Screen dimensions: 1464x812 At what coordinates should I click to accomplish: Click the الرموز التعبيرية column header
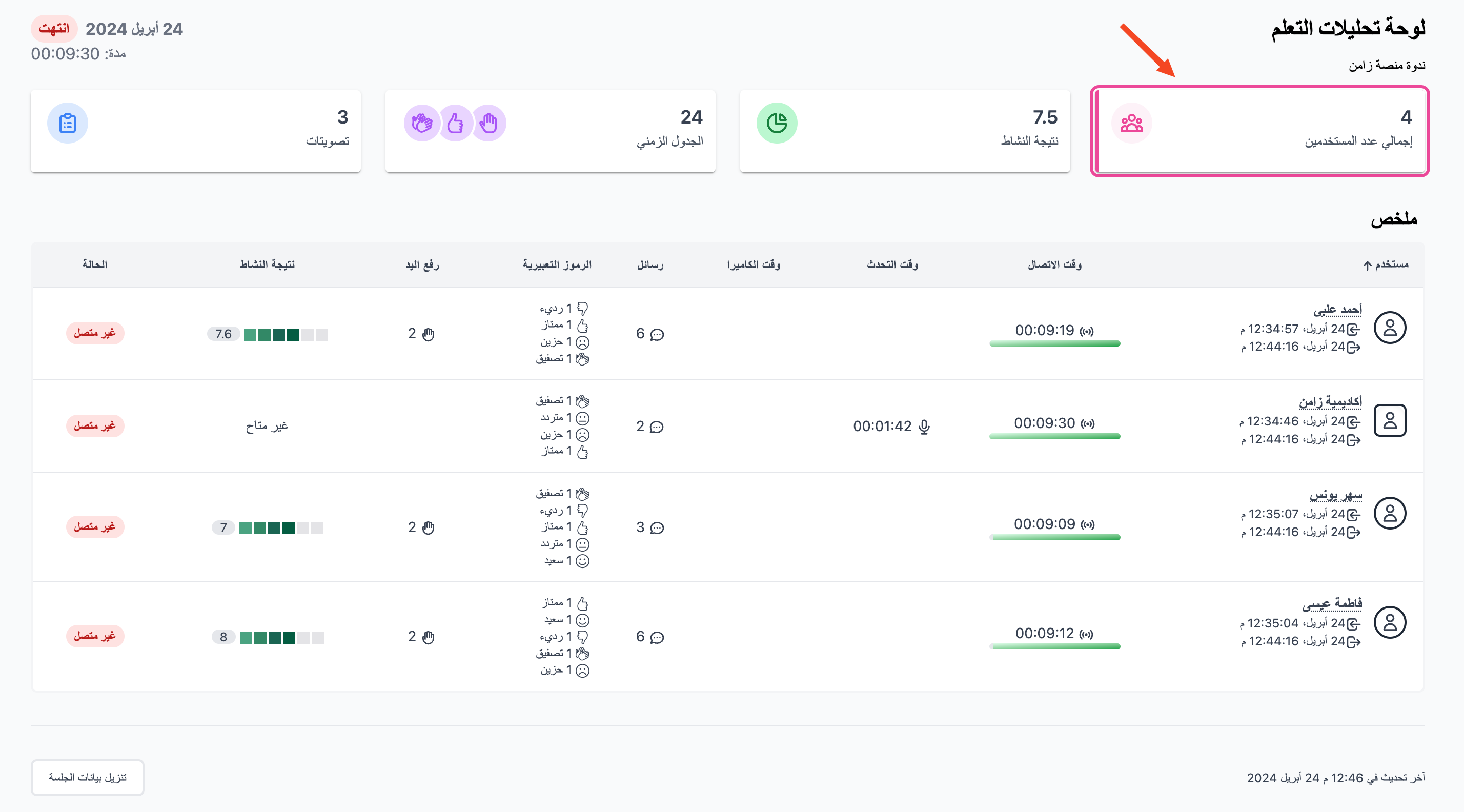click(557, 265)
